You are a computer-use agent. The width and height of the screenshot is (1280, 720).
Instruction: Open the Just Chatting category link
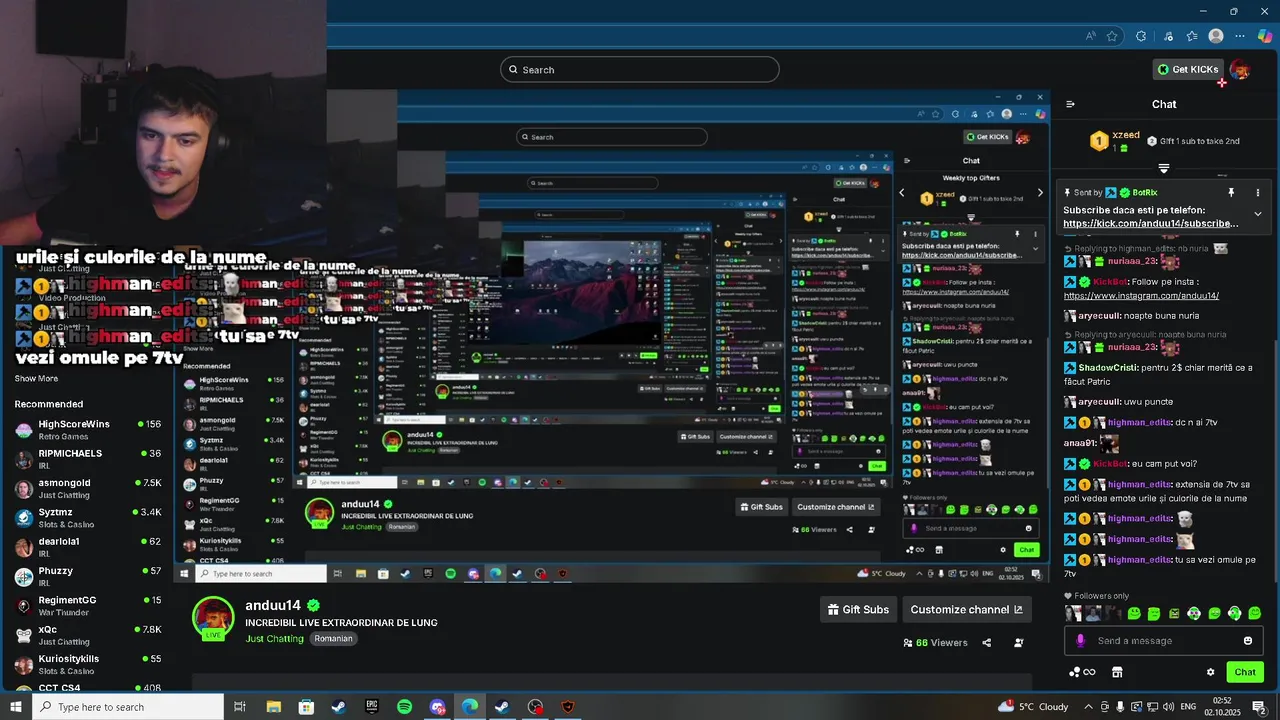tap(274, 639)
